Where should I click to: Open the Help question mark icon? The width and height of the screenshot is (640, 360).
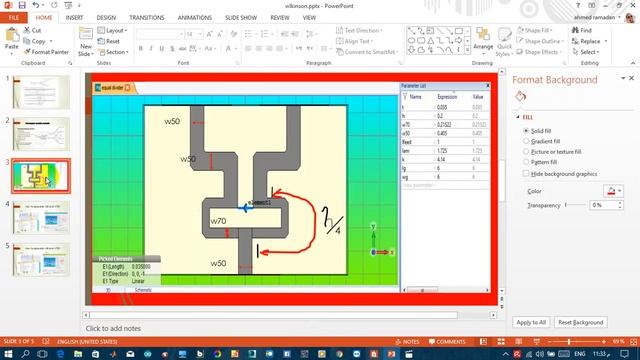coord(578,5)
